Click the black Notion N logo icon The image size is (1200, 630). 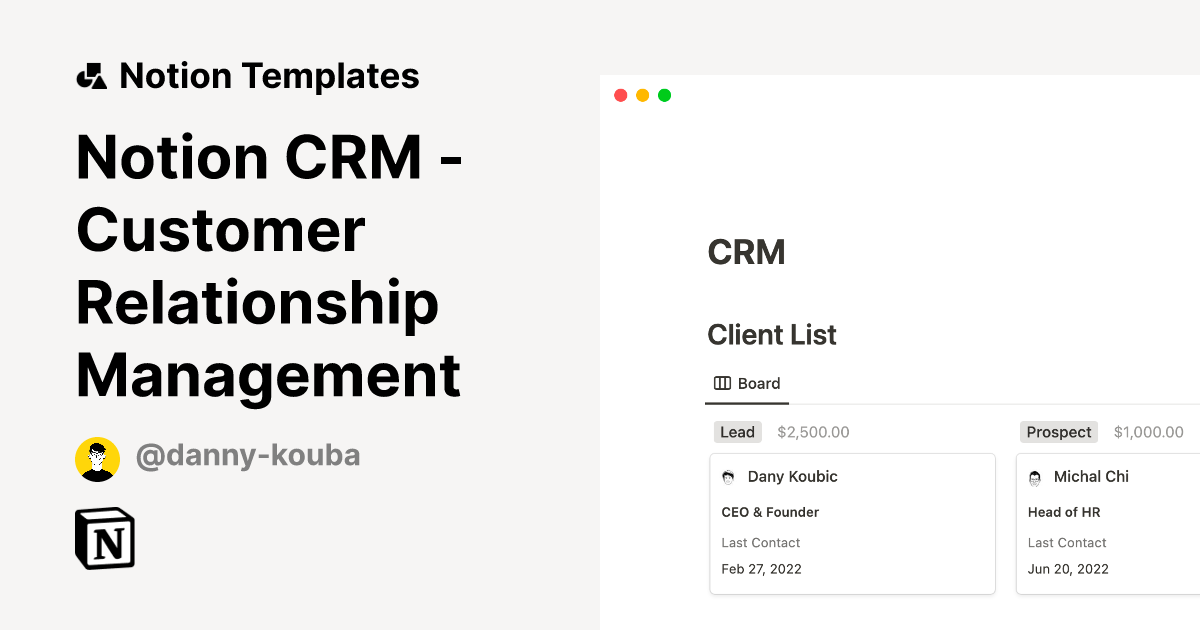[x=105, y=538]
